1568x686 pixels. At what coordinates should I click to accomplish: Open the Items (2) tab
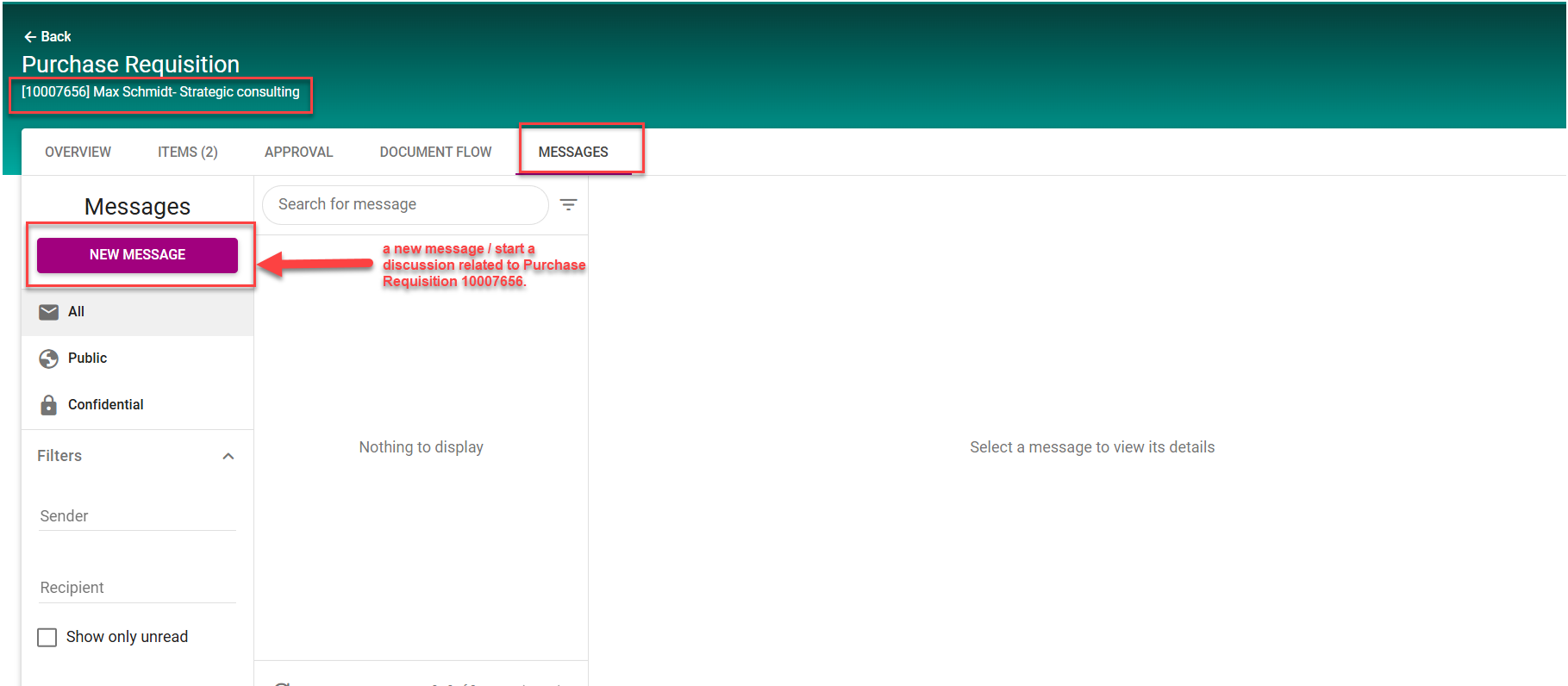click(187, 152)
